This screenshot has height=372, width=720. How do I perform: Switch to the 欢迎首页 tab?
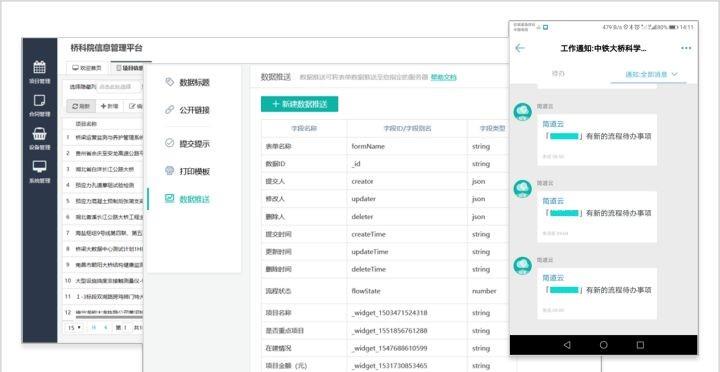[87, 68]
